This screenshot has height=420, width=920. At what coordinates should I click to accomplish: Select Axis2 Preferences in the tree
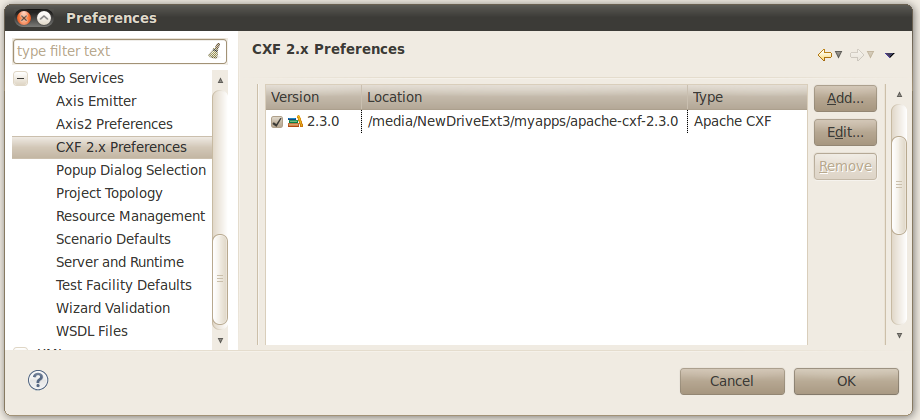[x=114, y=124]
